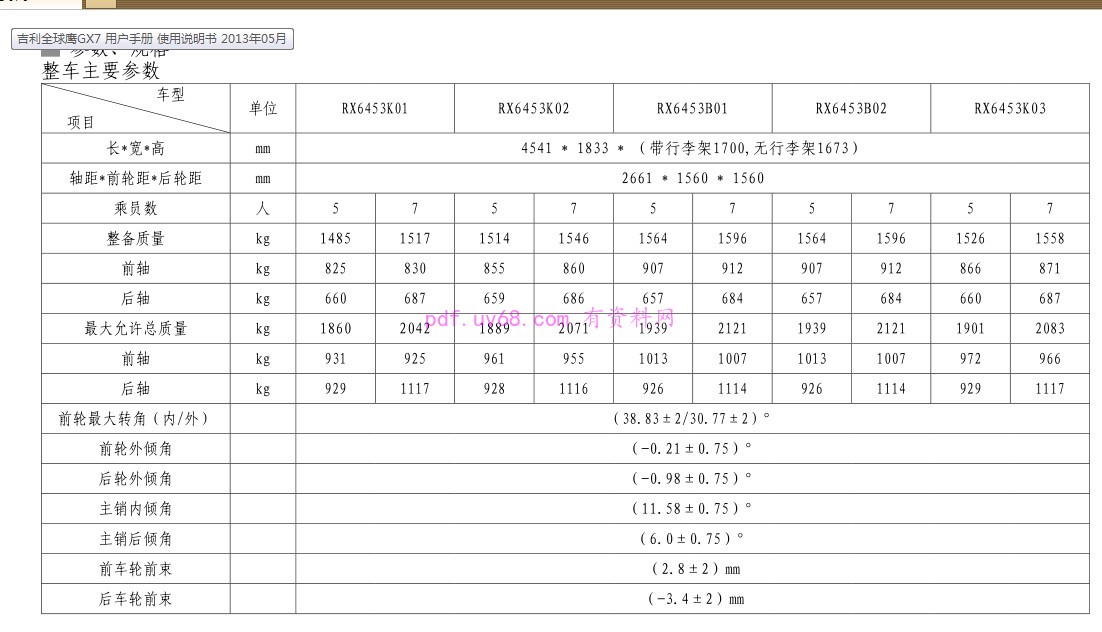Select the 后车轮前束 row label

pos(136,599)
